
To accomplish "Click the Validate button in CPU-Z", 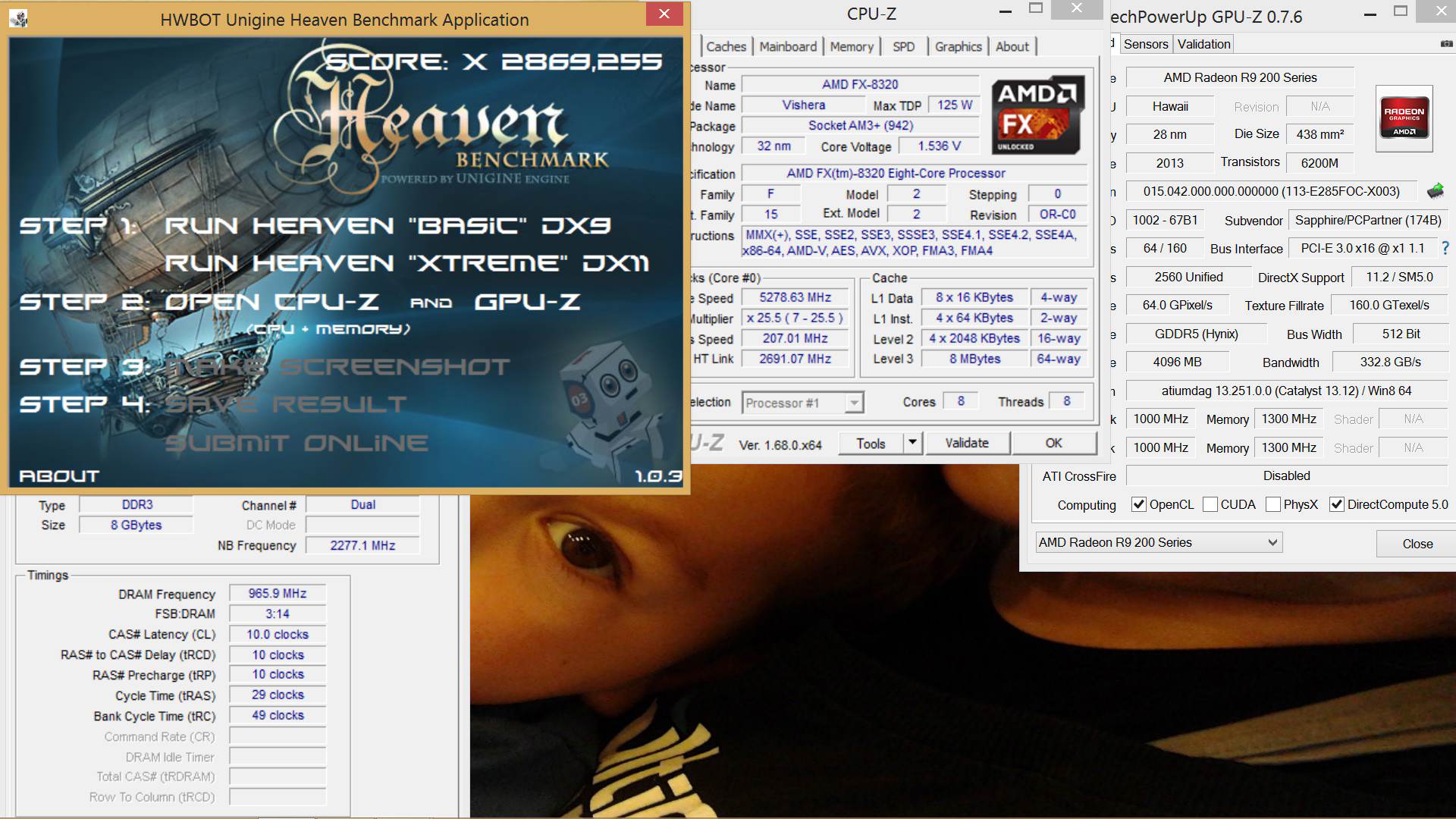I will pos(967,443).
